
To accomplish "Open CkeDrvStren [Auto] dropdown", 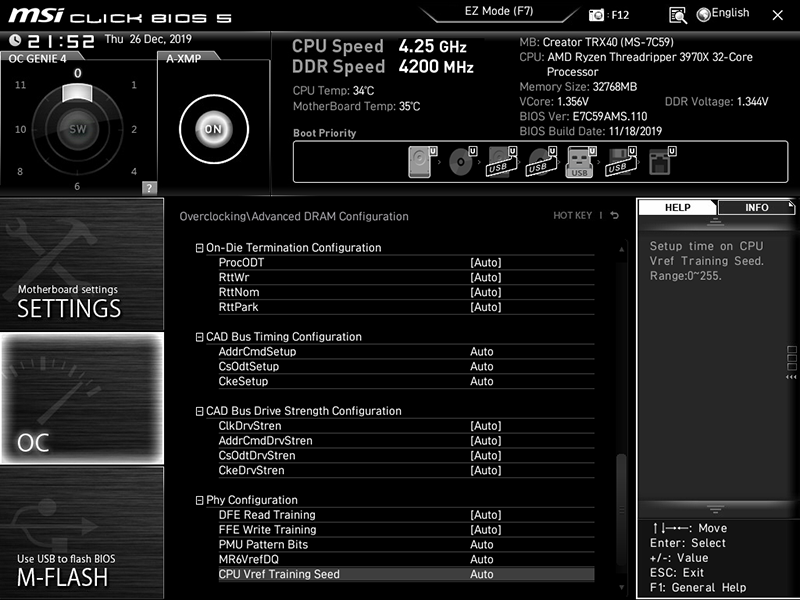I will (x=486, y=470).
